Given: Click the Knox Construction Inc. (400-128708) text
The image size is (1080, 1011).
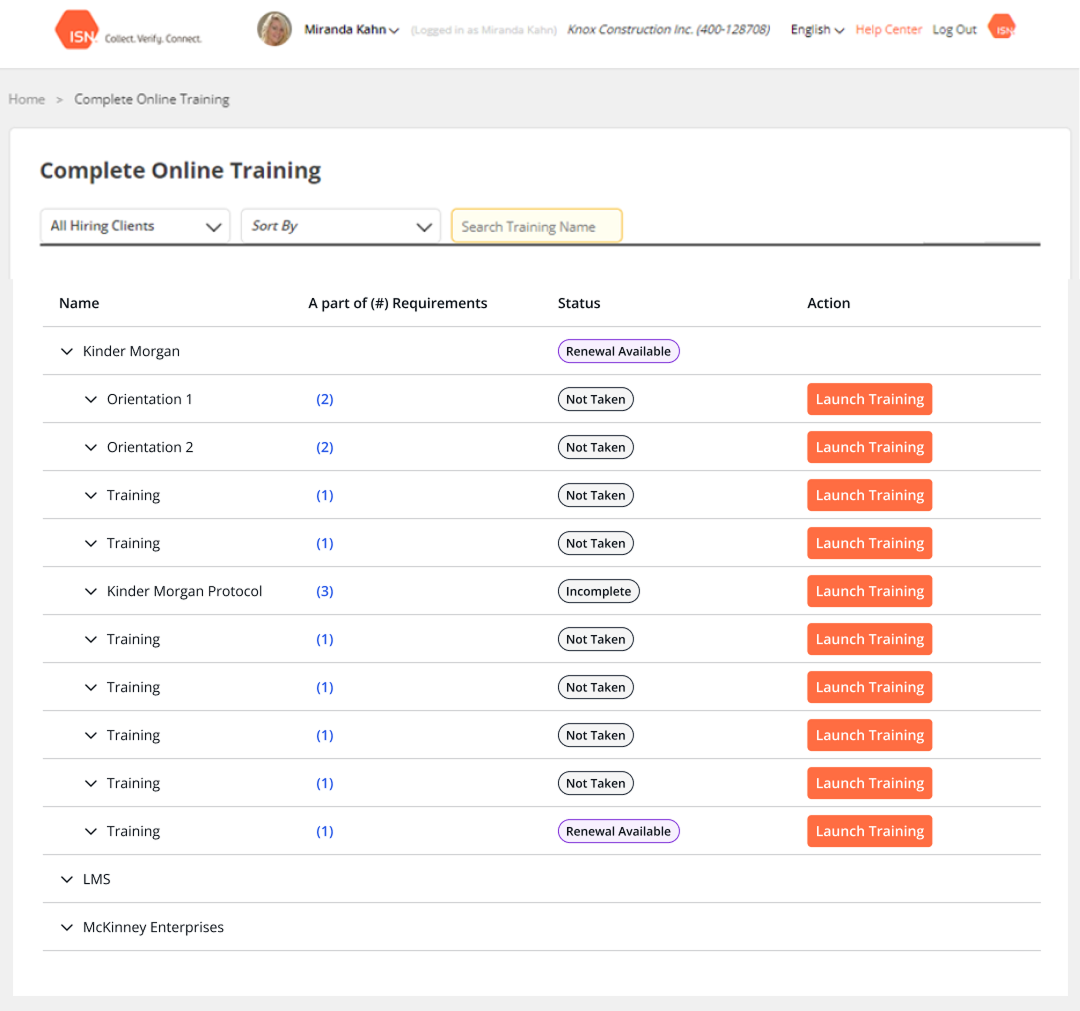Looking at the screenshot, I should [x=668, y=30].
